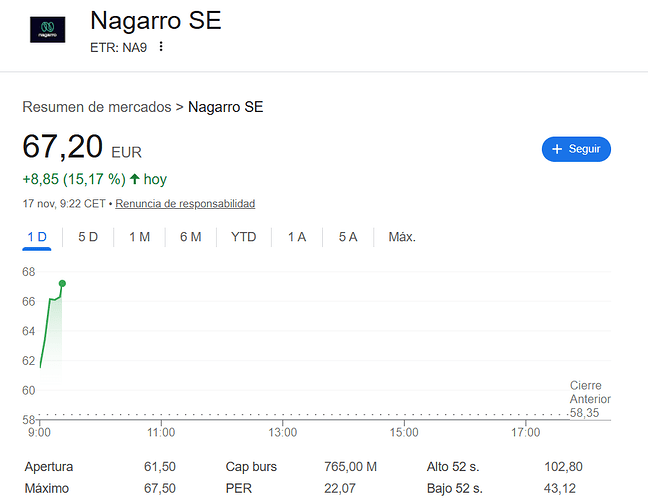Click the Nagarro SE page title
Image resolution: width=648 pixels, height=500 pixels.
[156, 20]
